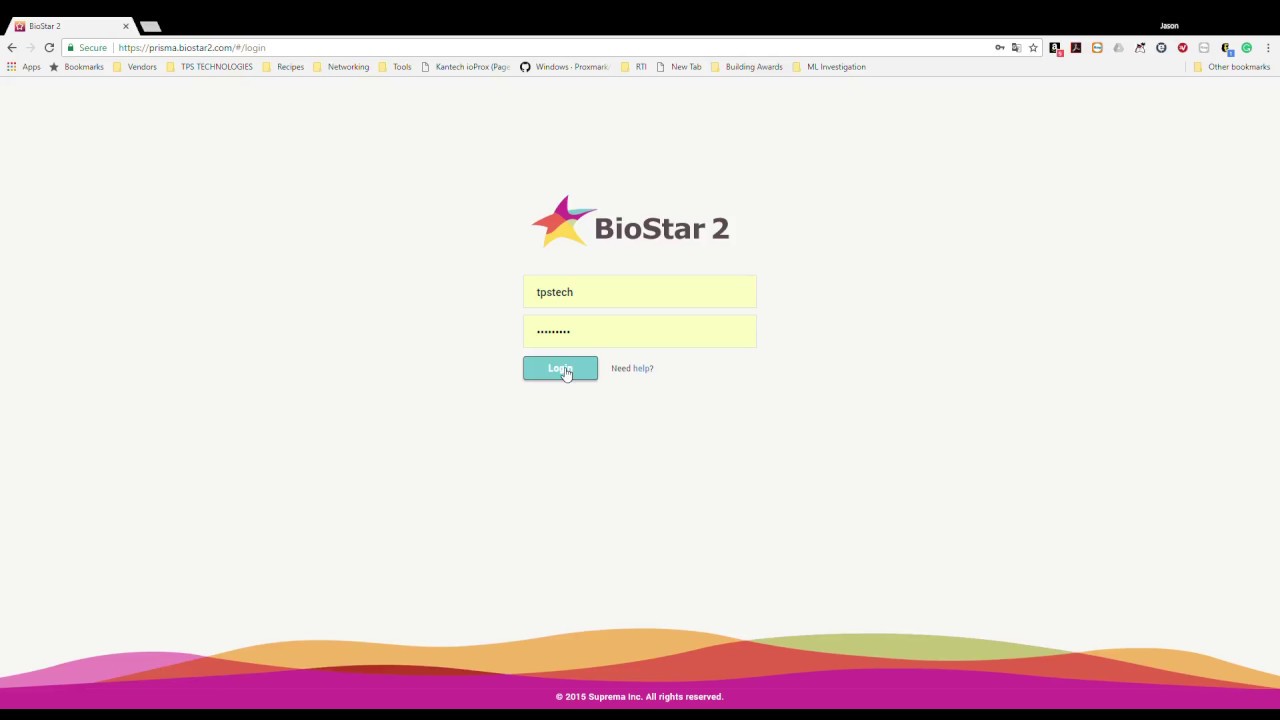Open the Apps grid shortcut

click(25, 67)
